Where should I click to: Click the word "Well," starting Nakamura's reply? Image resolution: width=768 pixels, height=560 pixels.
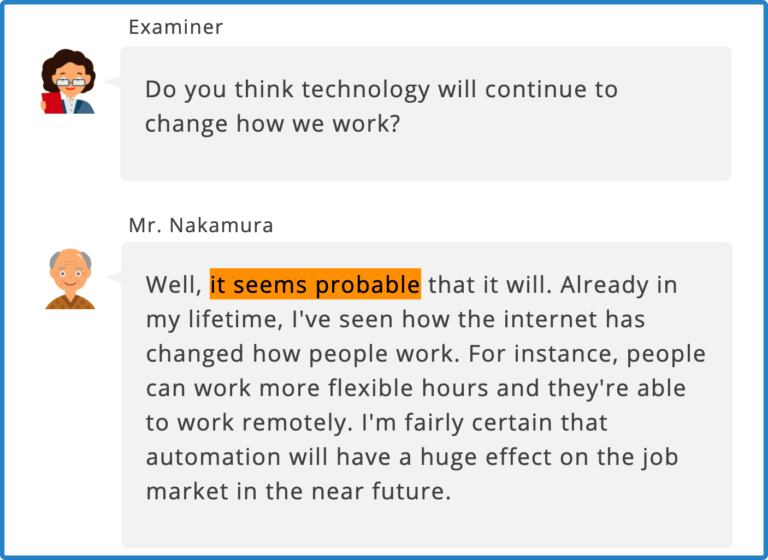174,285
